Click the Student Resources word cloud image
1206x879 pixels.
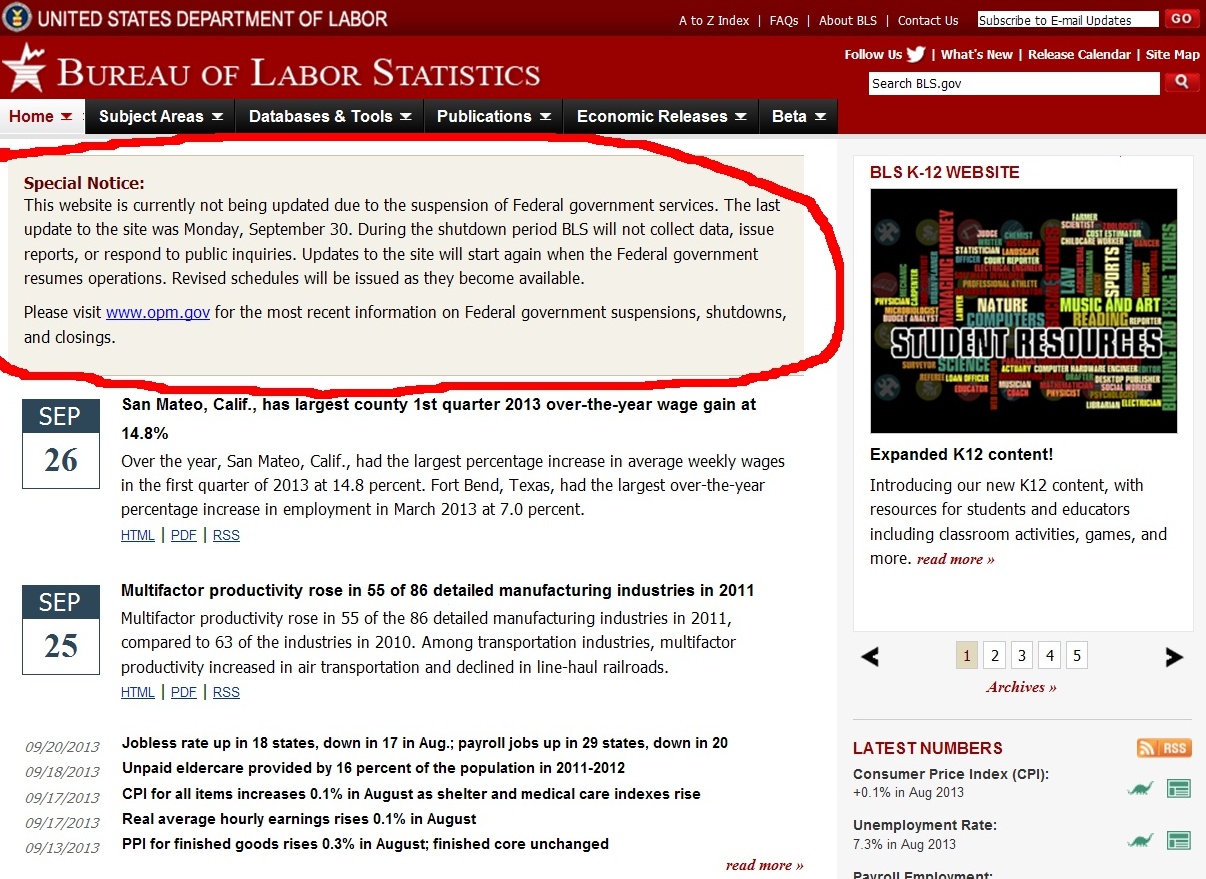[1023, 311]
